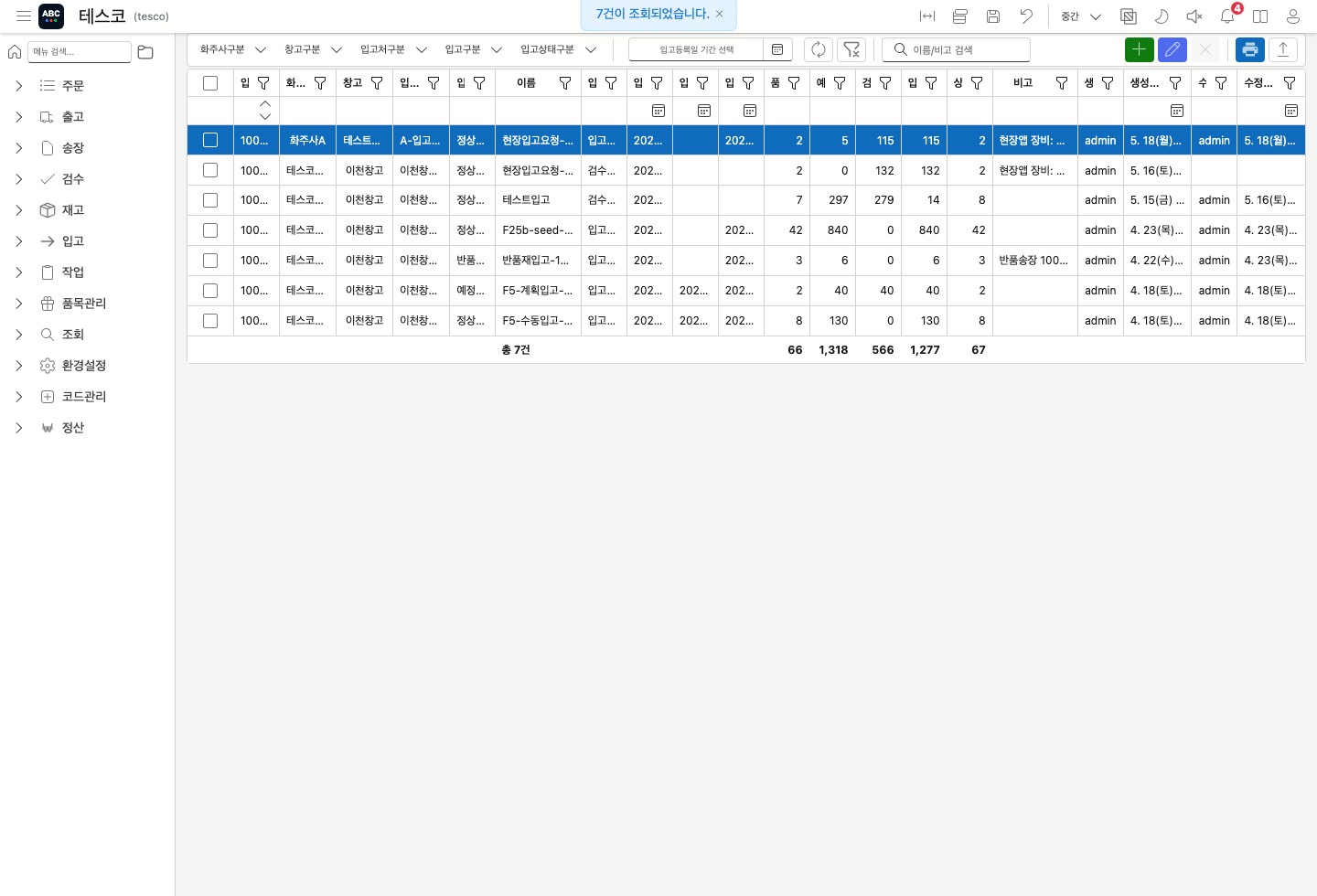This screenshot has width=1317, height=896.
Task: Toggle dark mode moon icon
Action: 1162,16
